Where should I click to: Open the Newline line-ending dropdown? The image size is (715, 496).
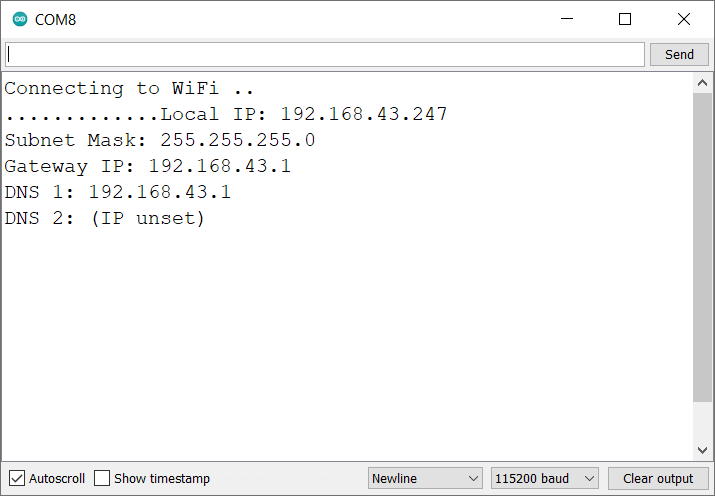pyautogui.click(x=425, y=478)
